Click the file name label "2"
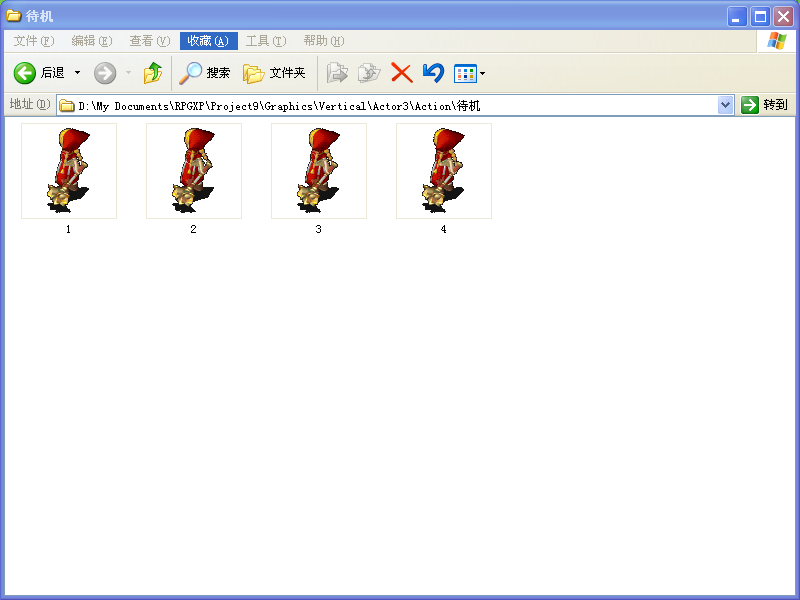The width and height of the screenshot is (800, 600). tap(193, 230)
